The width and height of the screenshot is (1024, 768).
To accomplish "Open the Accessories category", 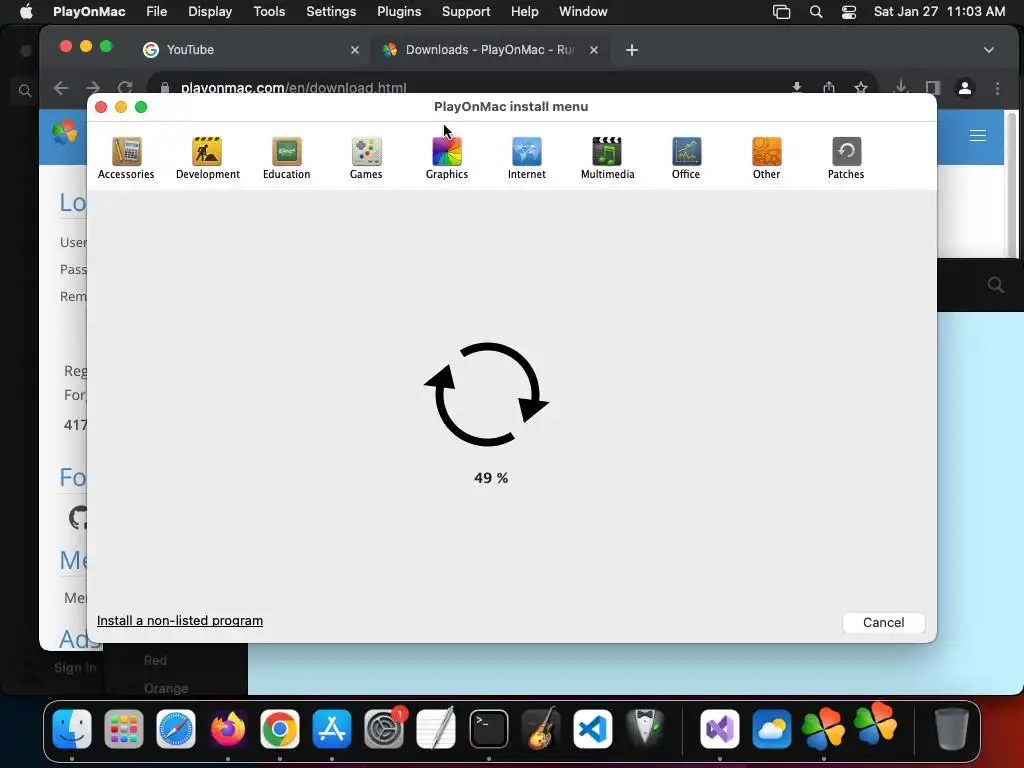I will [x=126, y=158].
